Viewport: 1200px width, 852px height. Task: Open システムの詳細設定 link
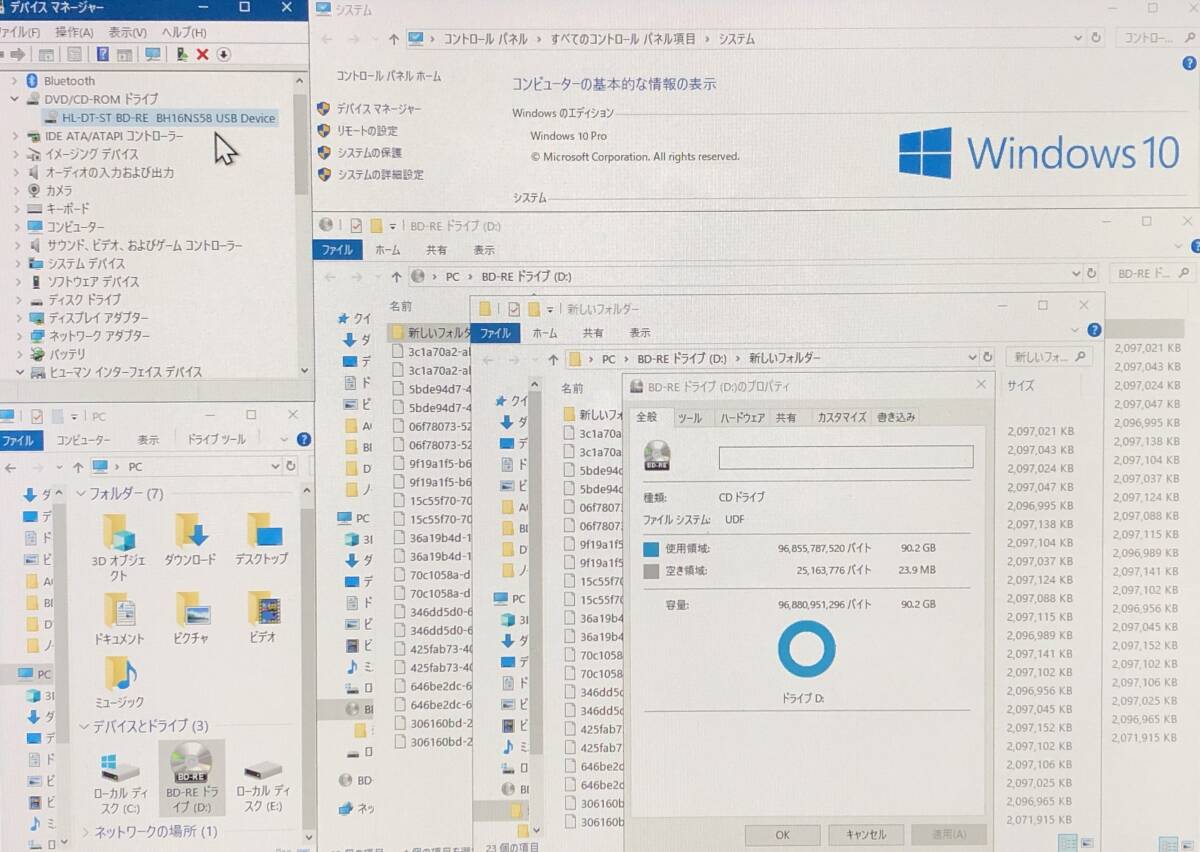click(380, 175)
